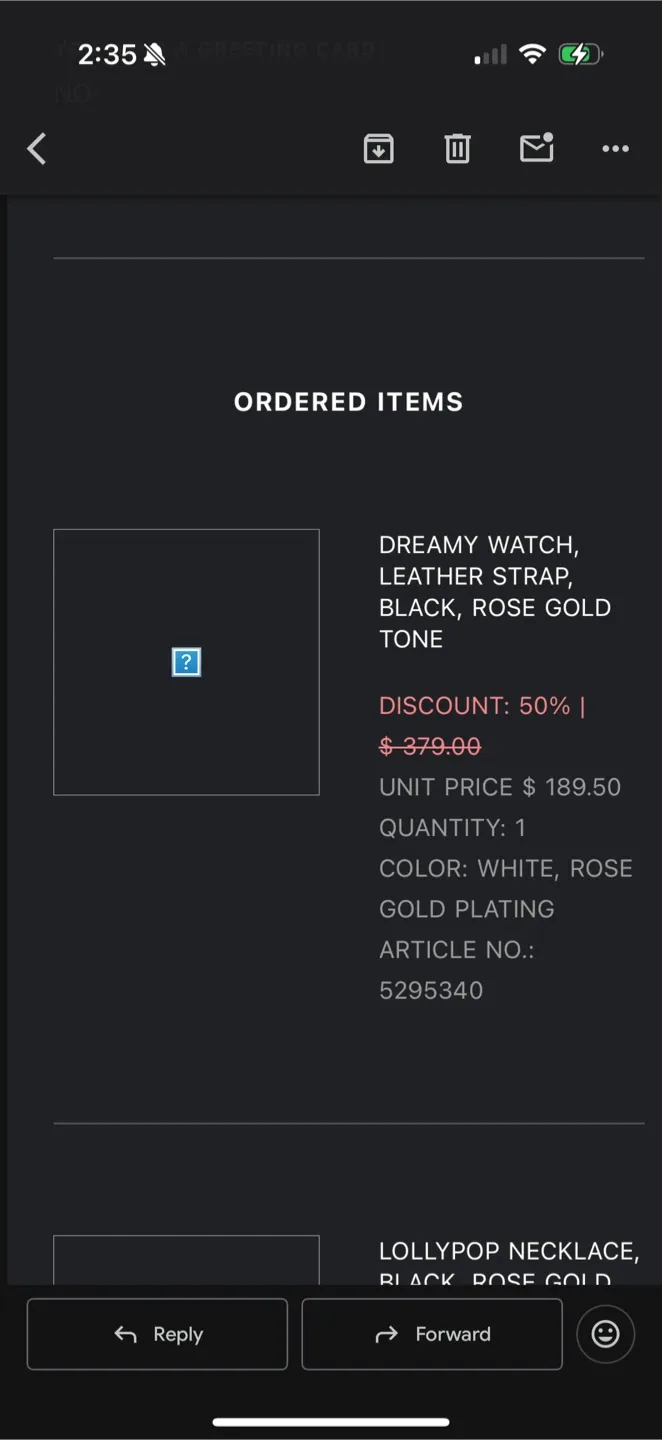Select the Forward button
The height and width of the screenshot is (1440, 662).
pyautogui.click(x=432, y=1334)
